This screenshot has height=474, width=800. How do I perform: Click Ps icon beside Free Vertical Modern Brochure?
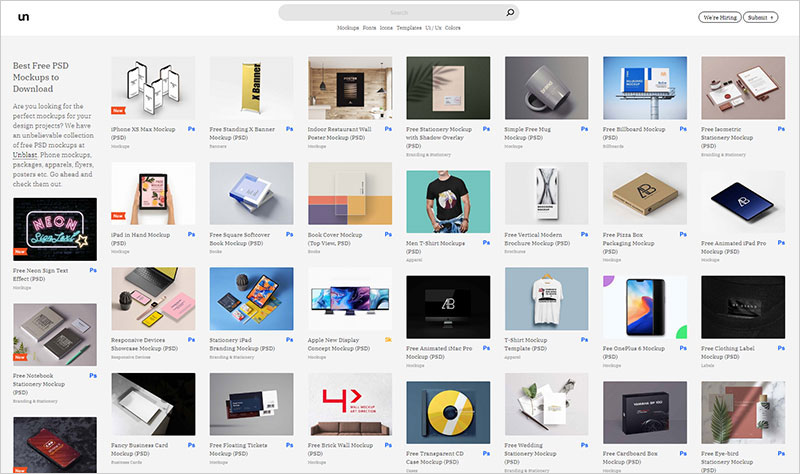(585, 234)
